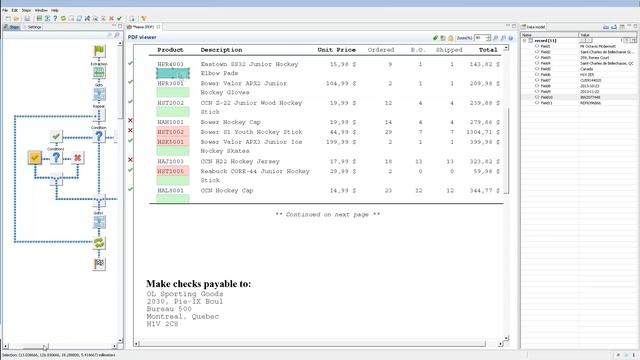Viewport: 640px width, 360px height.
Task: Select the Data model tab
Action: click(x=533, y=27)
